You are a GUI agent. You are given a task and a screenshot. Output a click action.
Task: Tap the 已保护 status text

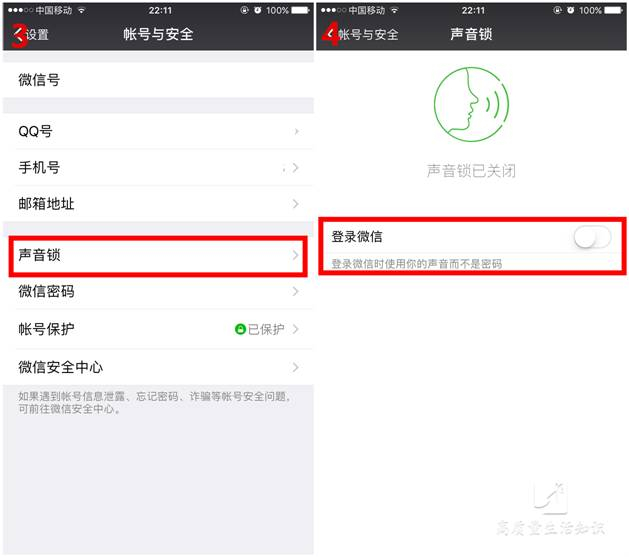(x=266, y=329)
